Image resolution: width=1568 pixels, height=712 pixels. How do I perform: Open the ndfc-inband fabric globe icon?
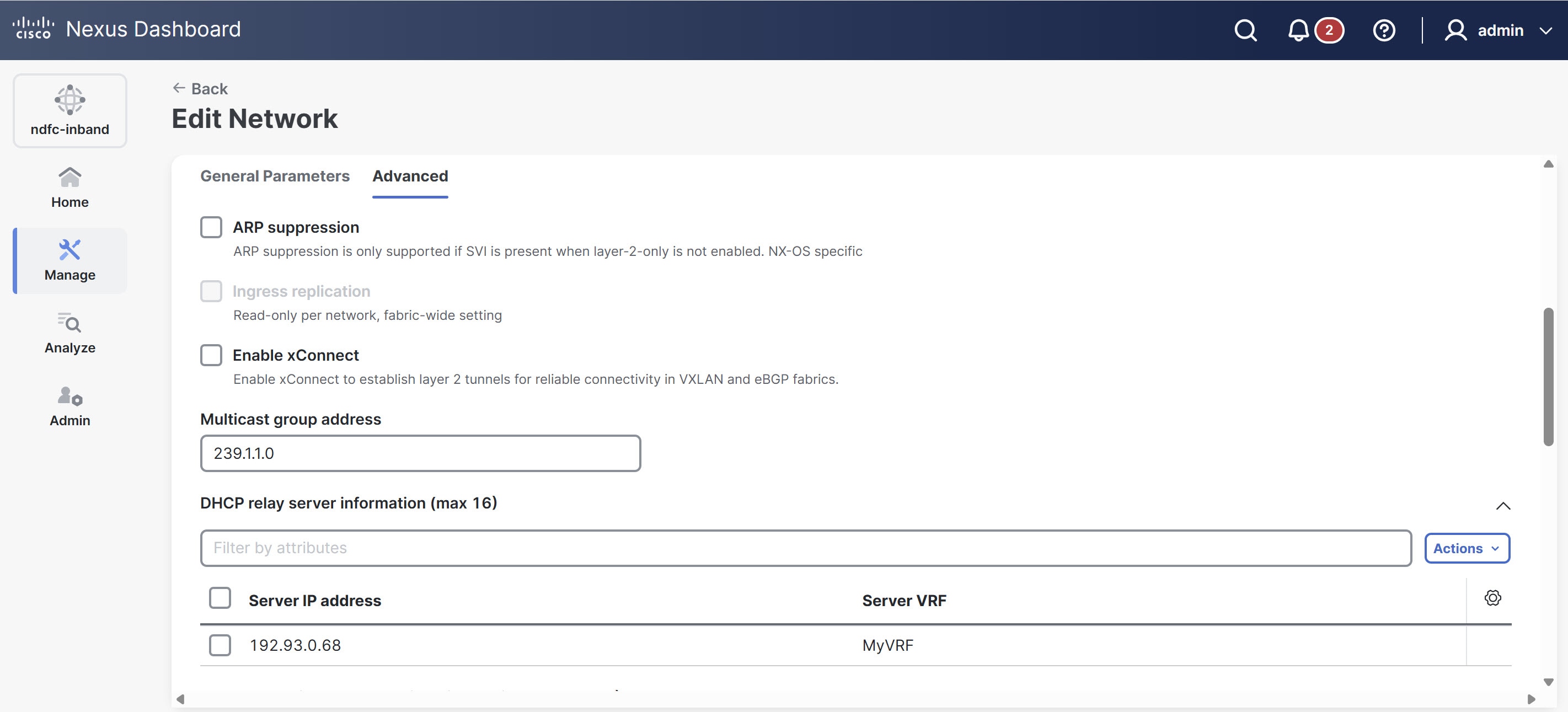tap(70, 99)
